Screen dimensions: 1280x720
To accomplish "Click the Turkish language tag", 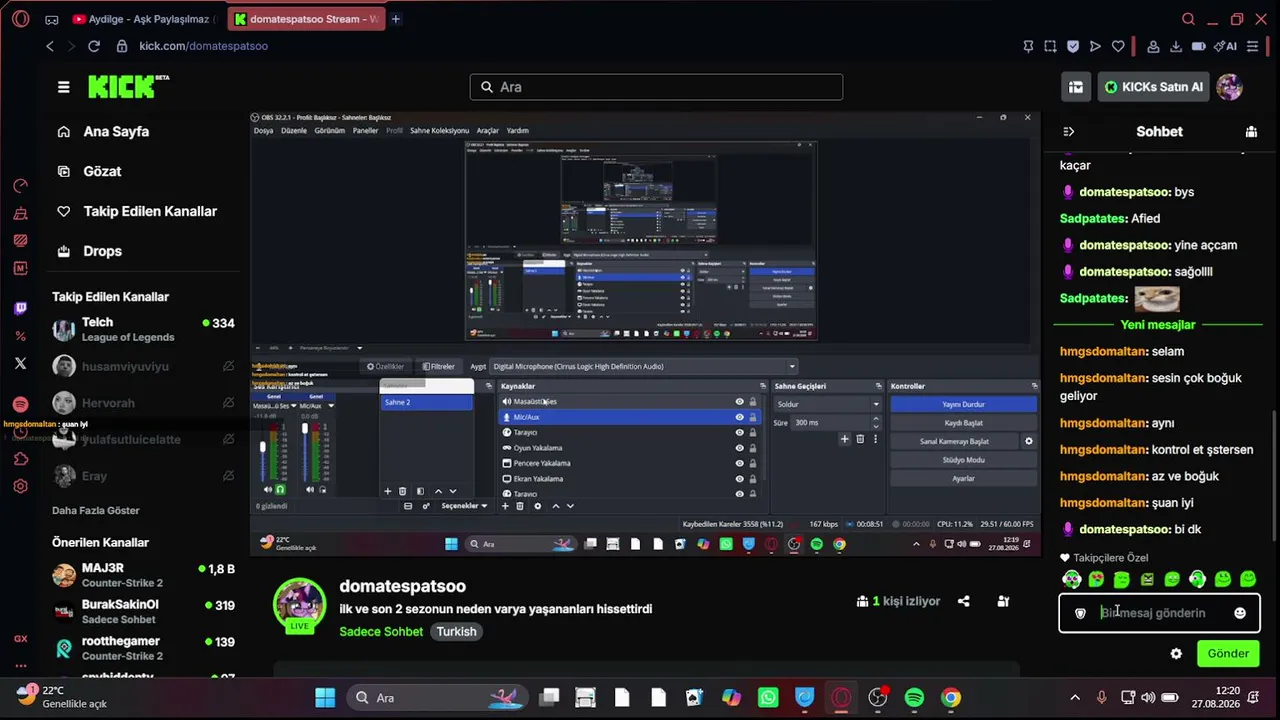I will [456, 631].
